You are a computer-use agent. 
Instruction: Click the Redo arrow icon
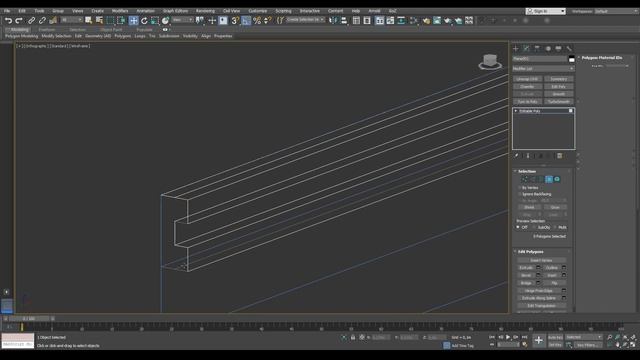click(19, 20)
